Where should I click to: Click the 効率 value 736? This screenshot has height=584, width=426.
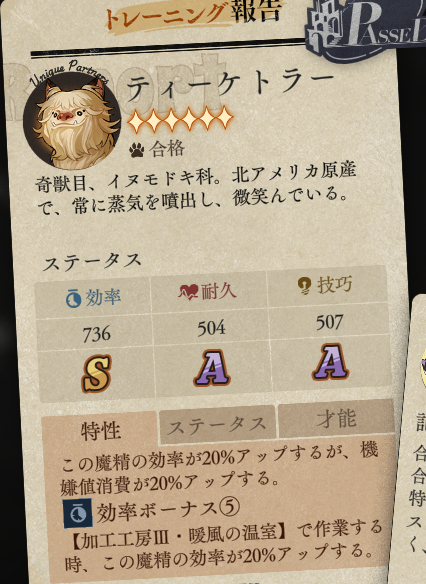(96, 334)
